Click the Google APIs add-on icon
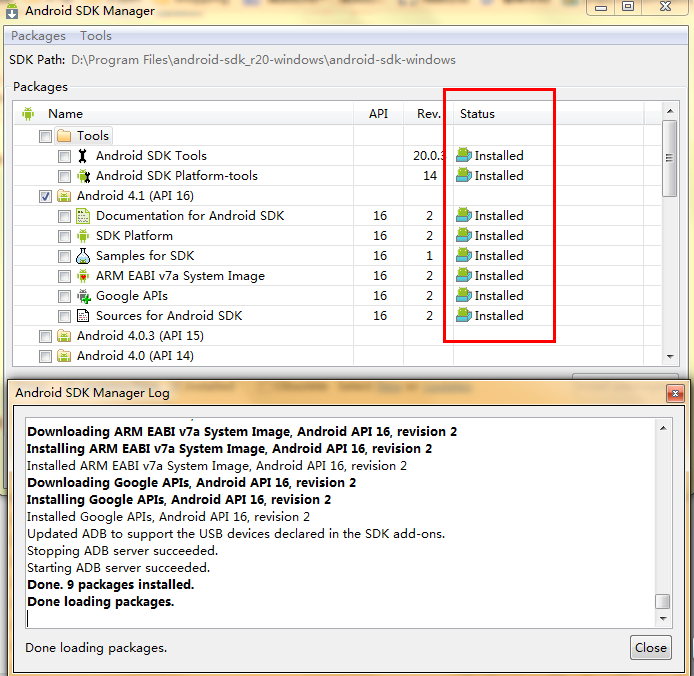 click(83, 296)
